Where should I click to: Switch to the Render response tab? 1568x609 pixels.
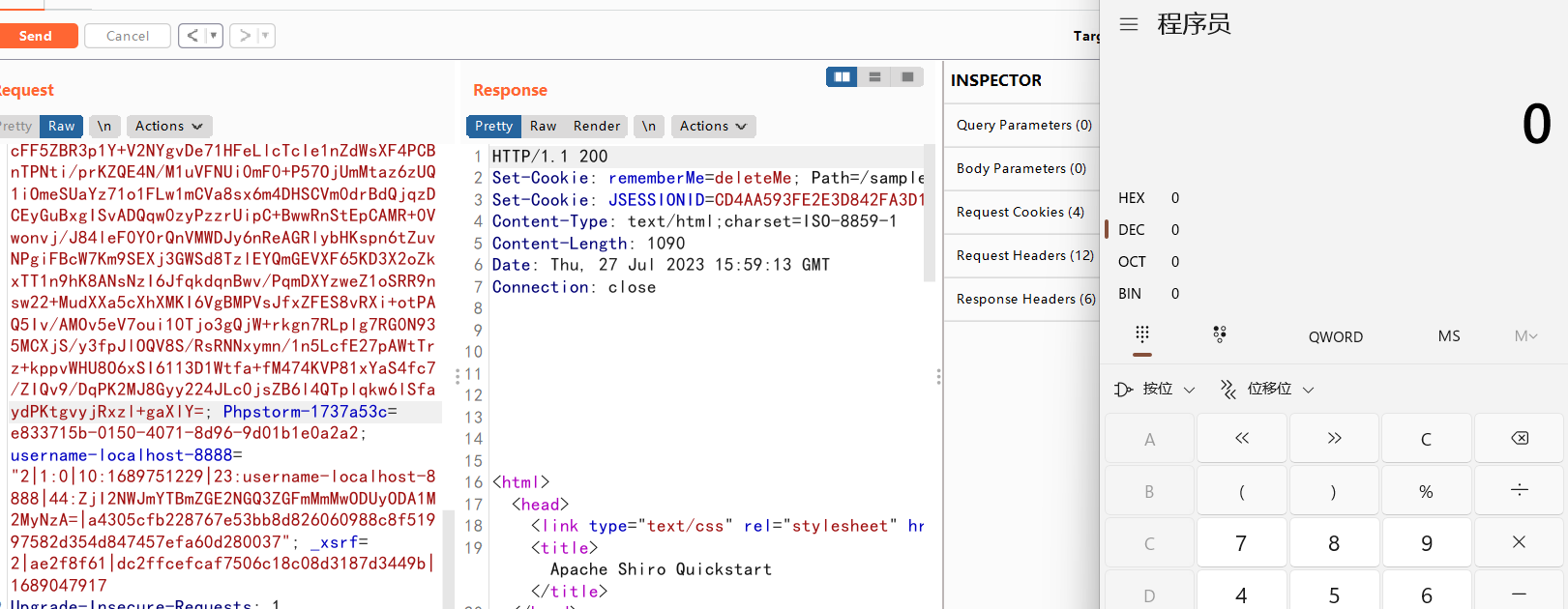tap(597, 127)
